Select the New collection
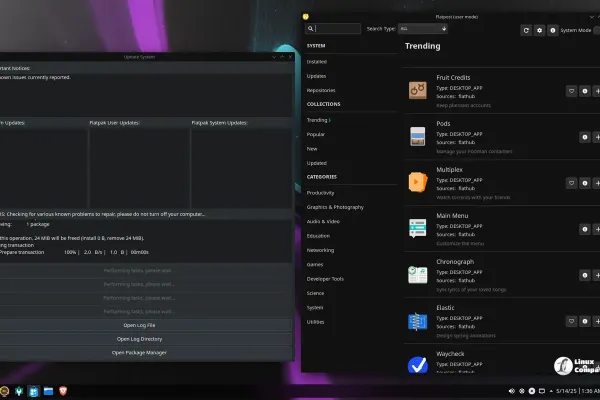This screenshot has height=400, width=600. [312, 149]
